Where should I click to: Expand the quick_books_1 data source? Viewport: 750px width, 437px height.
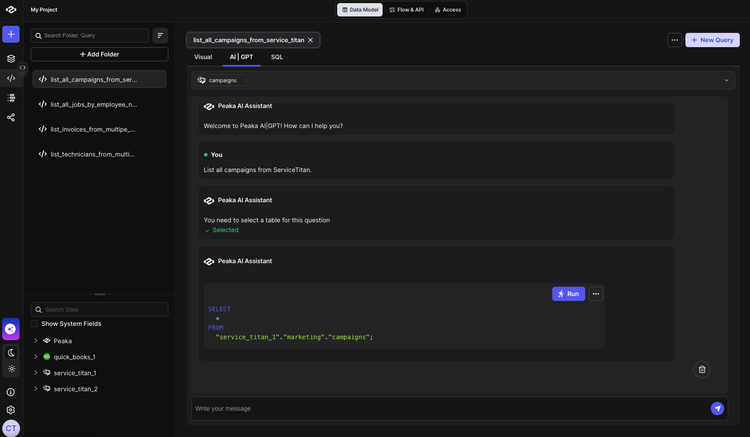[x=35, y=357]
